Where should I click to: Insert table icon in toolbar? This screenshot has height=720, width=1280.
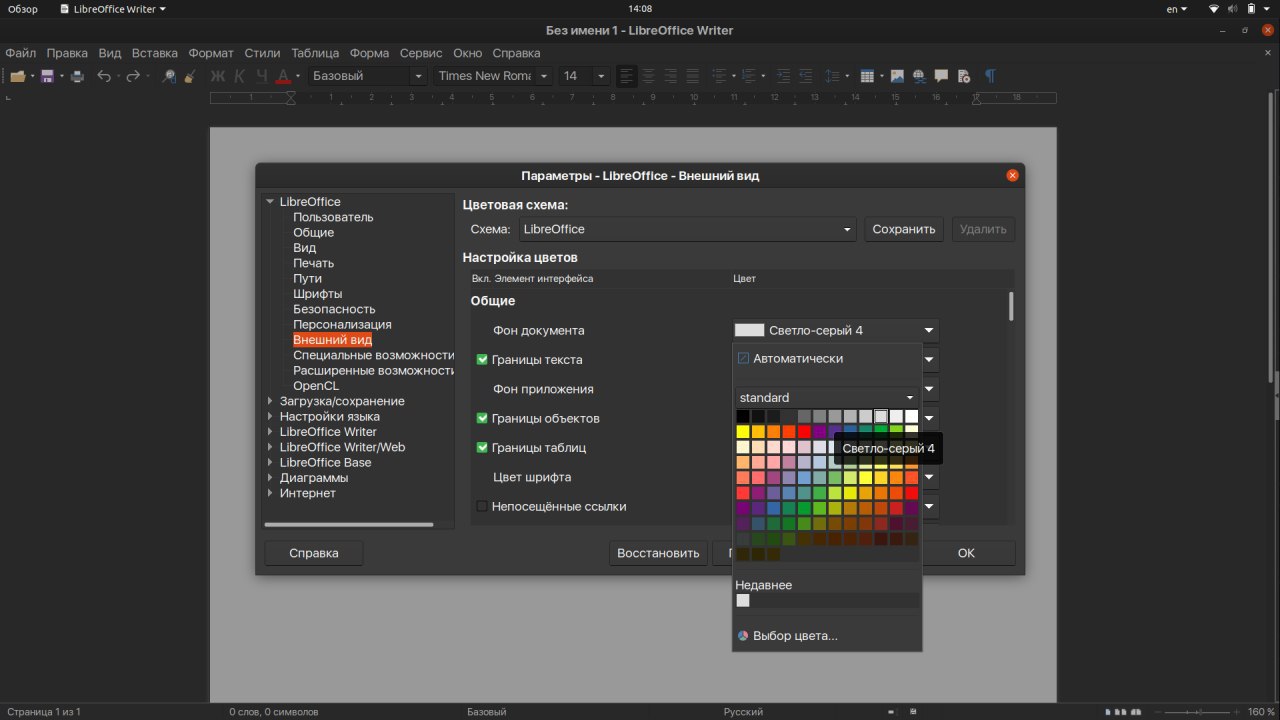[867, 76]
